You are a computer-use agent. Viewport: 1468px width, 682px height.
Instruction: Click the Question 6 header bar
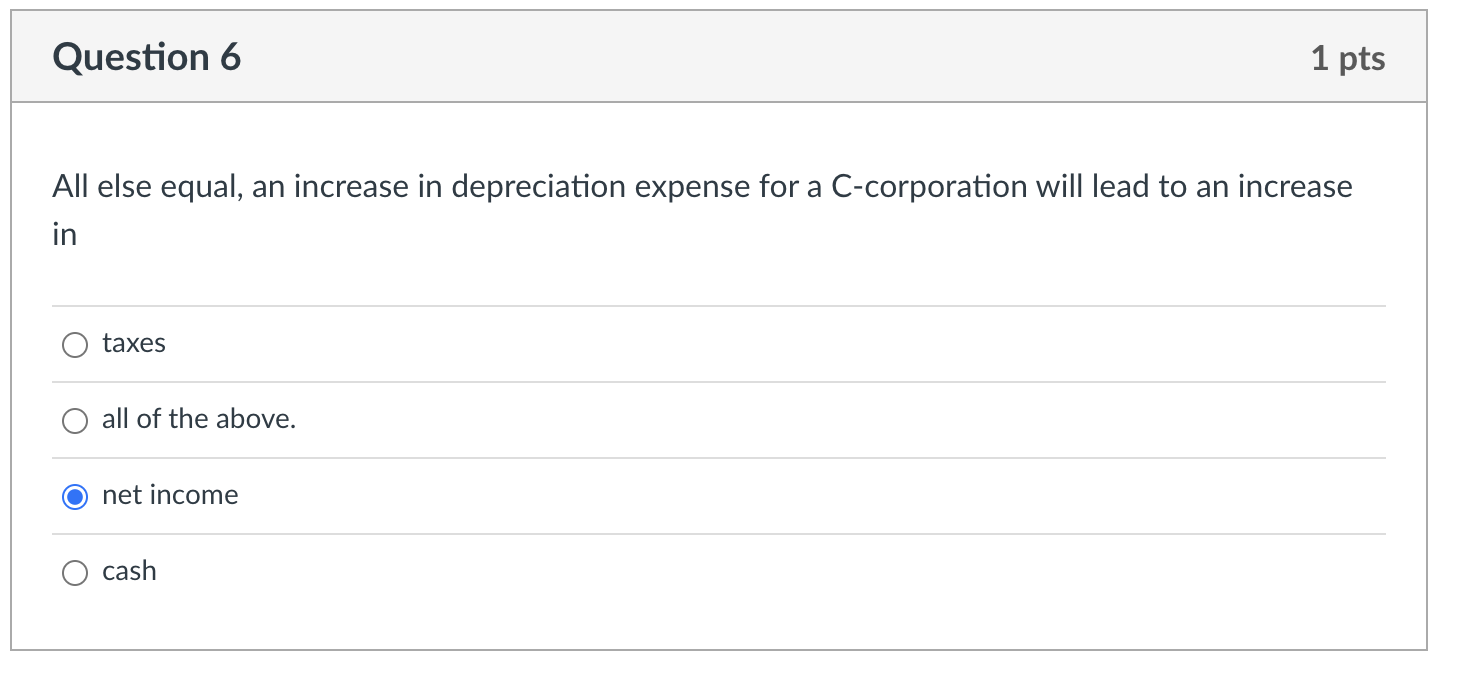(x=718, y=57)
